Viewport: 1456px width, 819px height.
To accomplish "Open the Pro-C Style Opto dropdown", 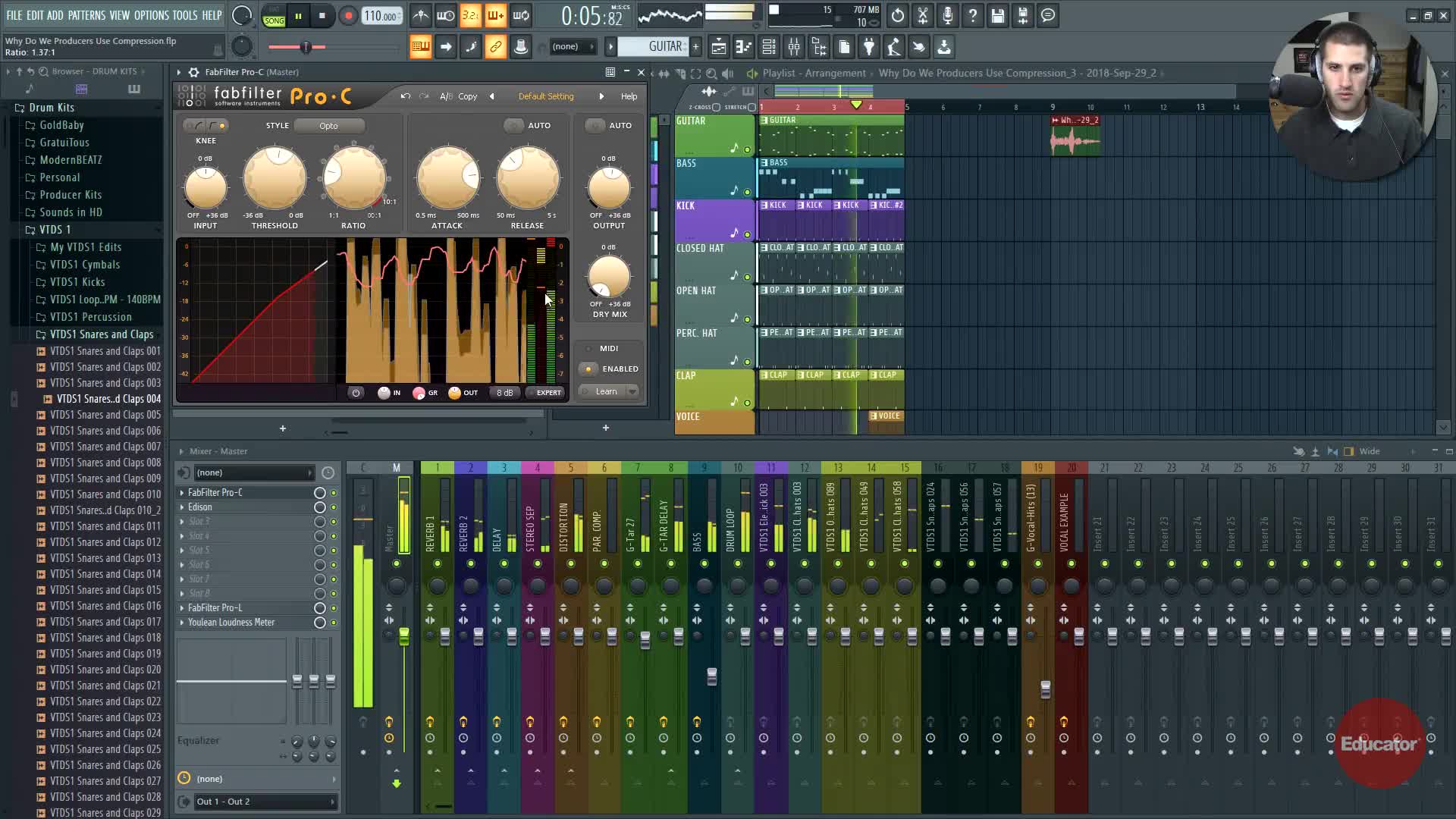I will coord(328,126).
